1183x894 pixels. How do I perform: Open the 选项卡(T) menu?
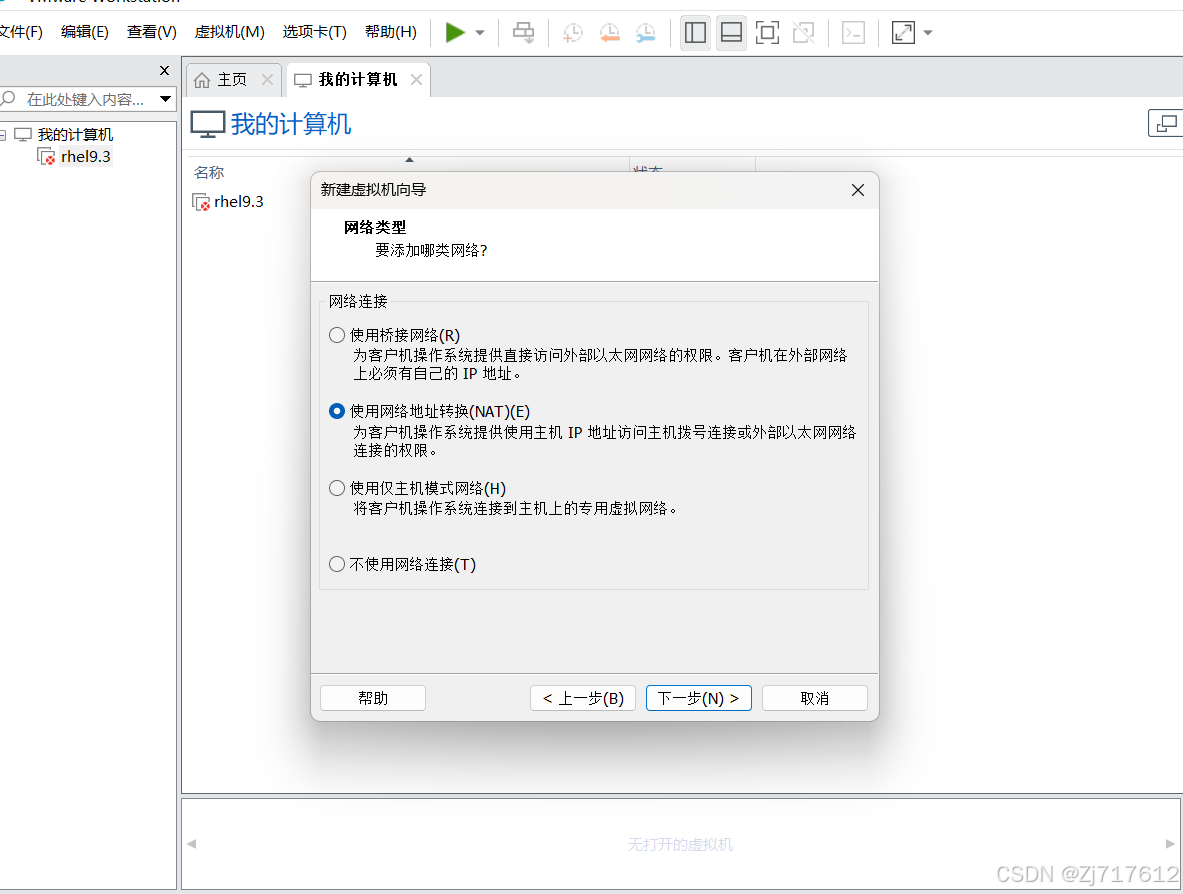click(x=315, y=32)
